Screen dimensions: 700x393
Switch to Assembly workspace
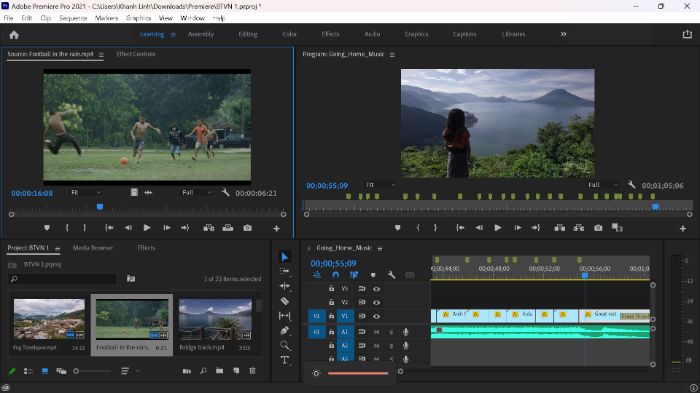(x=201, y=34)
